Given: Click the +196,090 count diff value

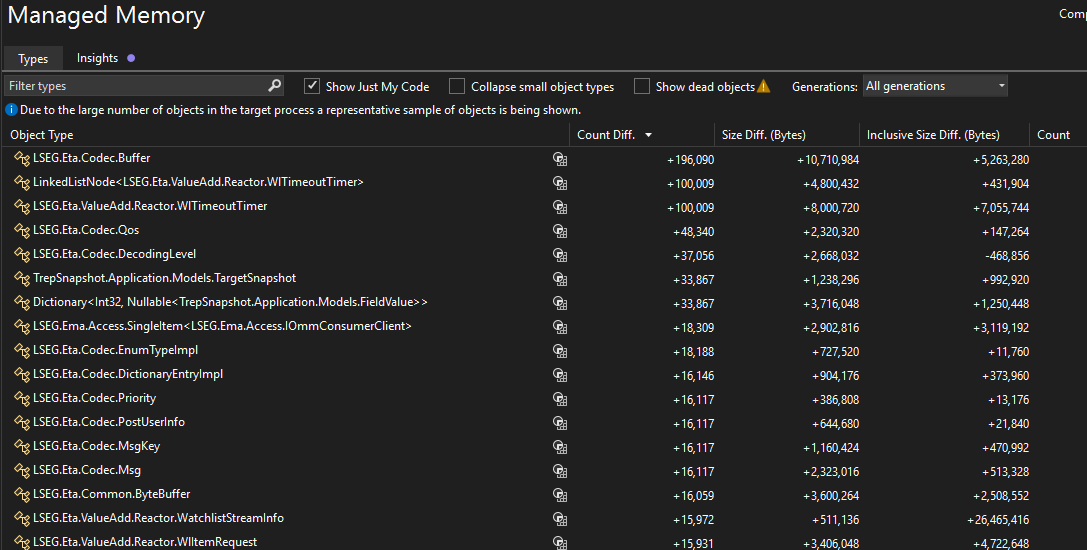Looking at the screenshot, I should pyautogui.click(x=690, y=160).
